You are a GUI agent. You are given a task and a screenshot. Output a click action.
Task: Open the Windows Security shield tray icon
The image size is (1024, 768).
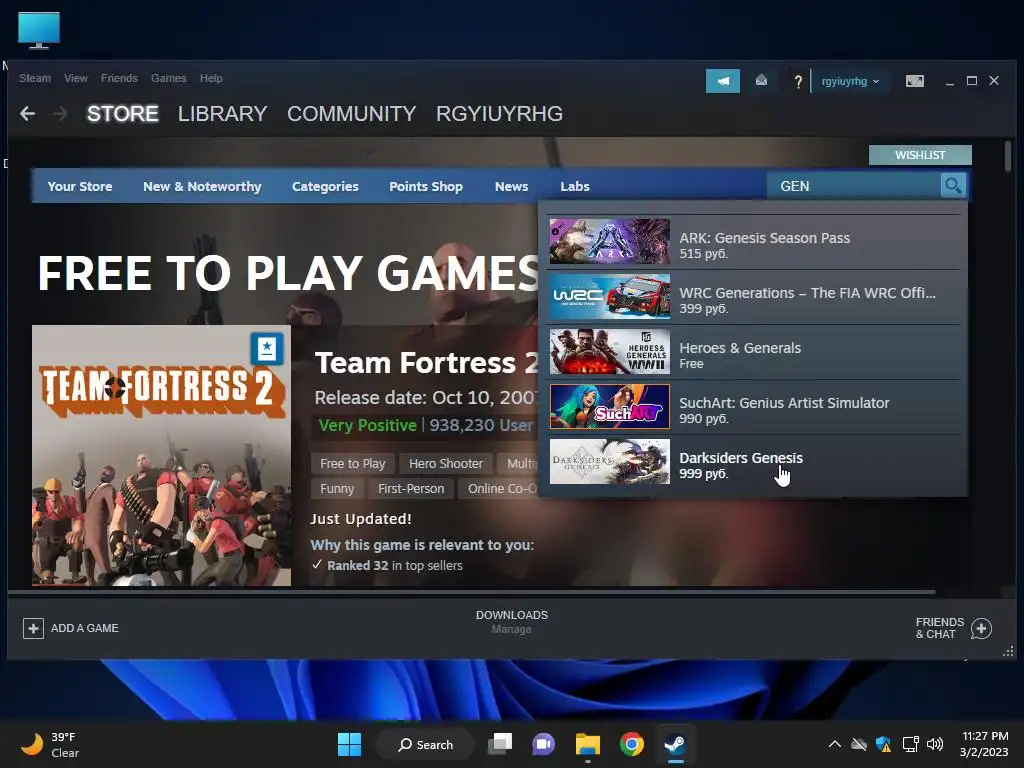click(x=884, y=744)
